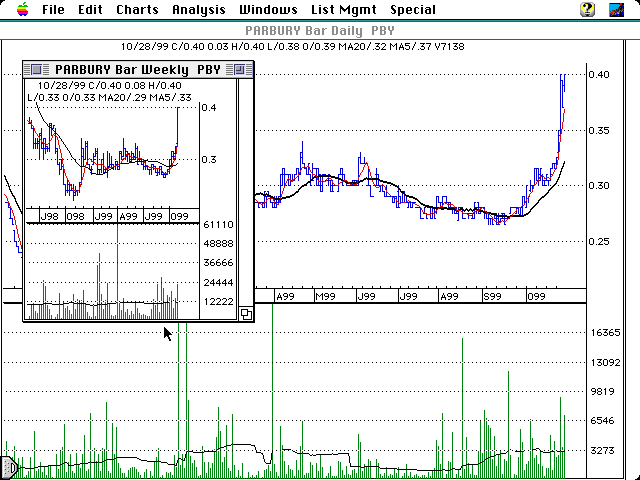Open the Charts menu
The height and width of the screenshot is (480, 640).
[137, 9]
